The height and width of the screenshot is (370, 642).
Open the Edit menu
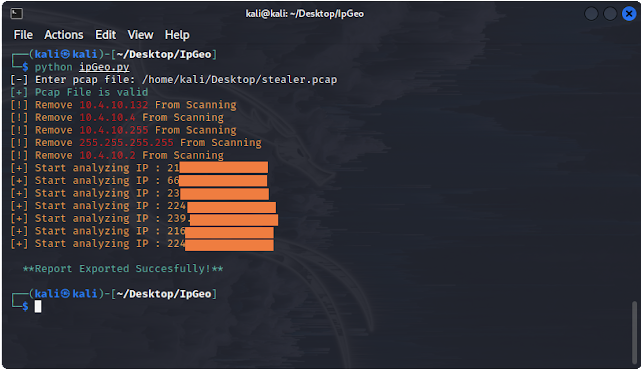(x=106, y=35)
